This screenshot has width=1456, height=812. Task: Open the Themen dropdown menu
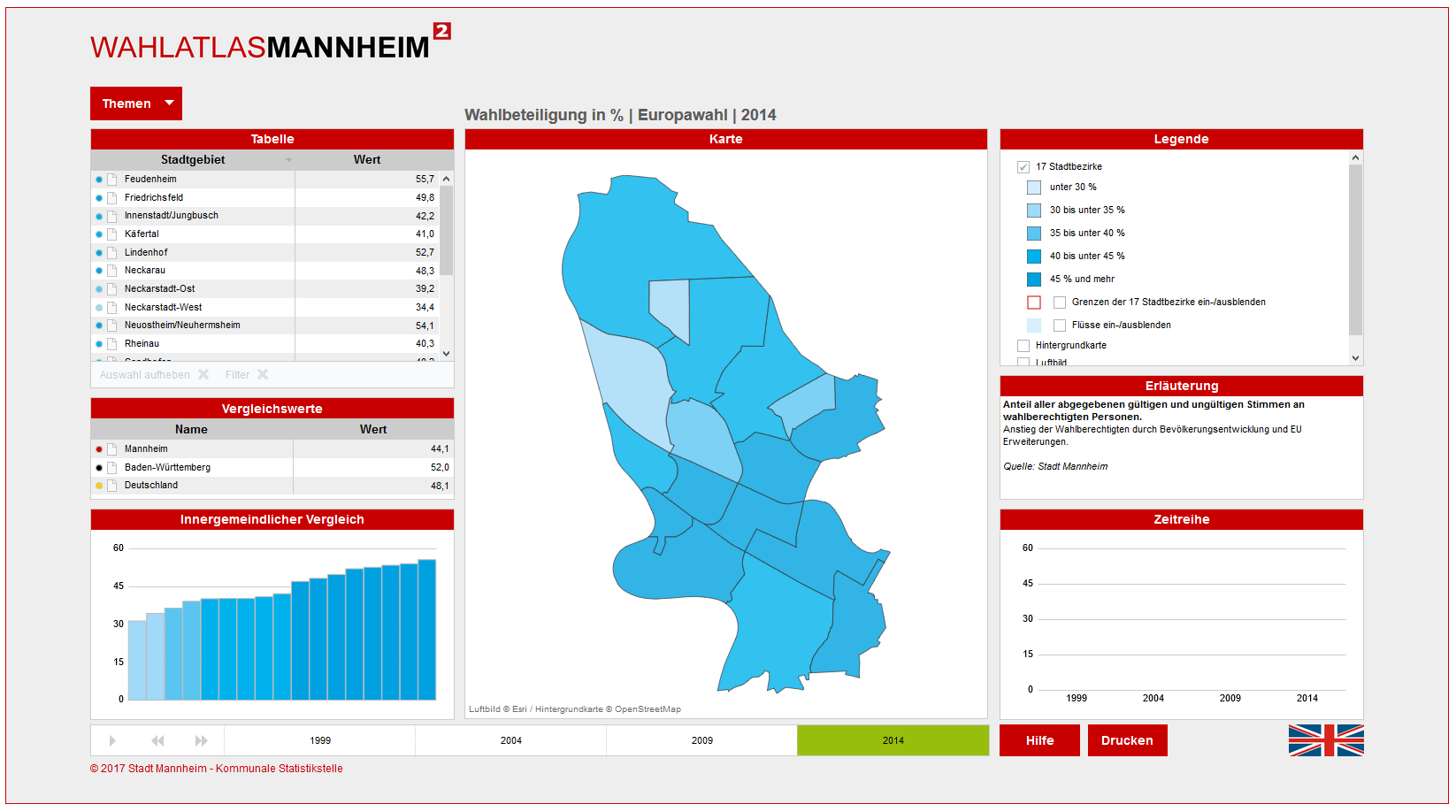coord(136,103)
